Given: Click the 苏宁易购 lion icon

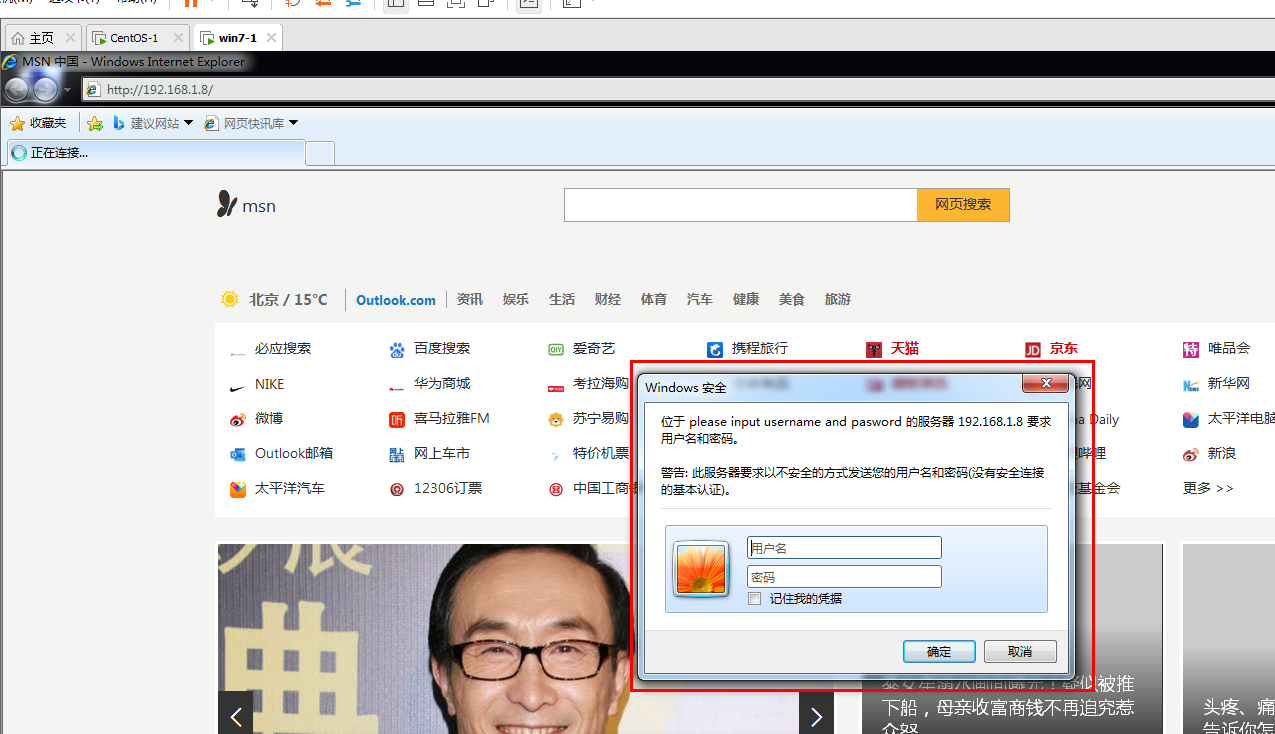Looking at the screenshot, I should (x=556, y=420).
